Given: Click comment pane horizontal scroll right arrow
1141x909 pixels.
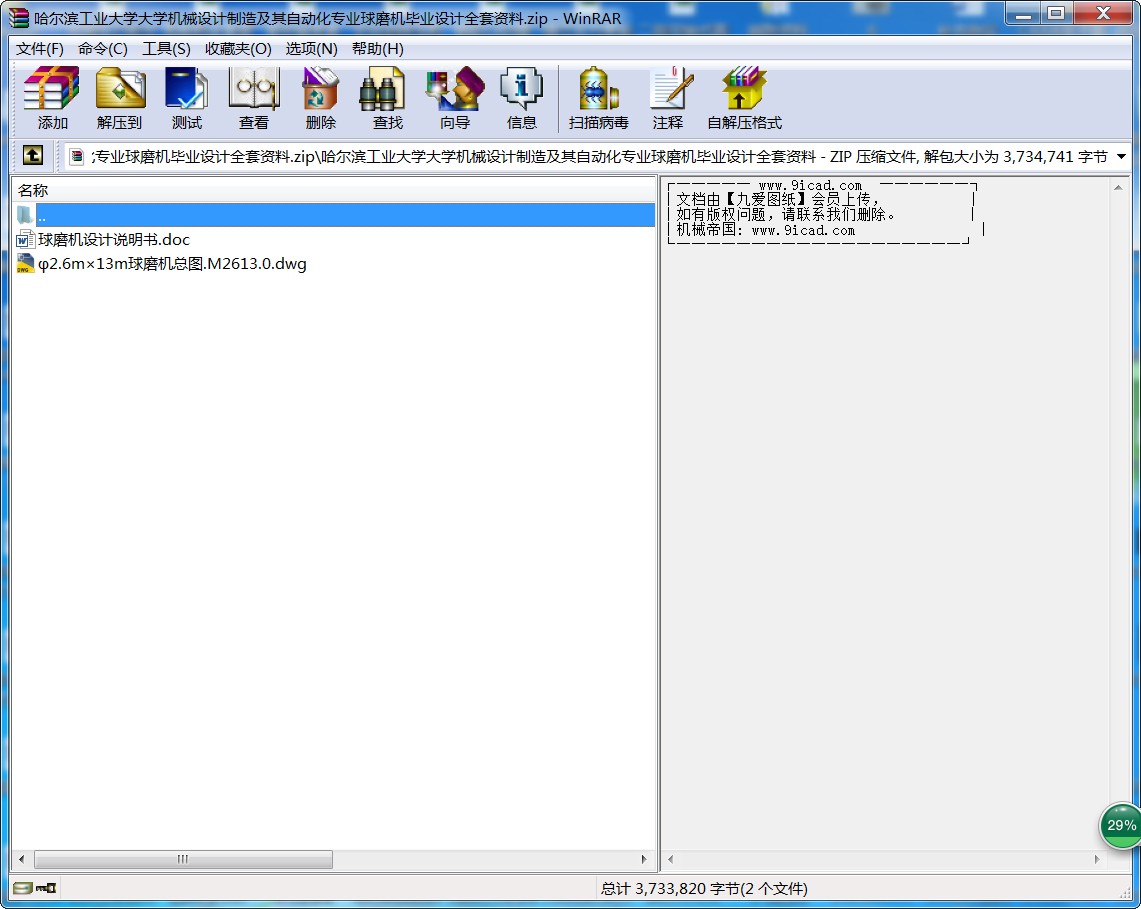Looking at the screenshot, I should coord(1097,860).
